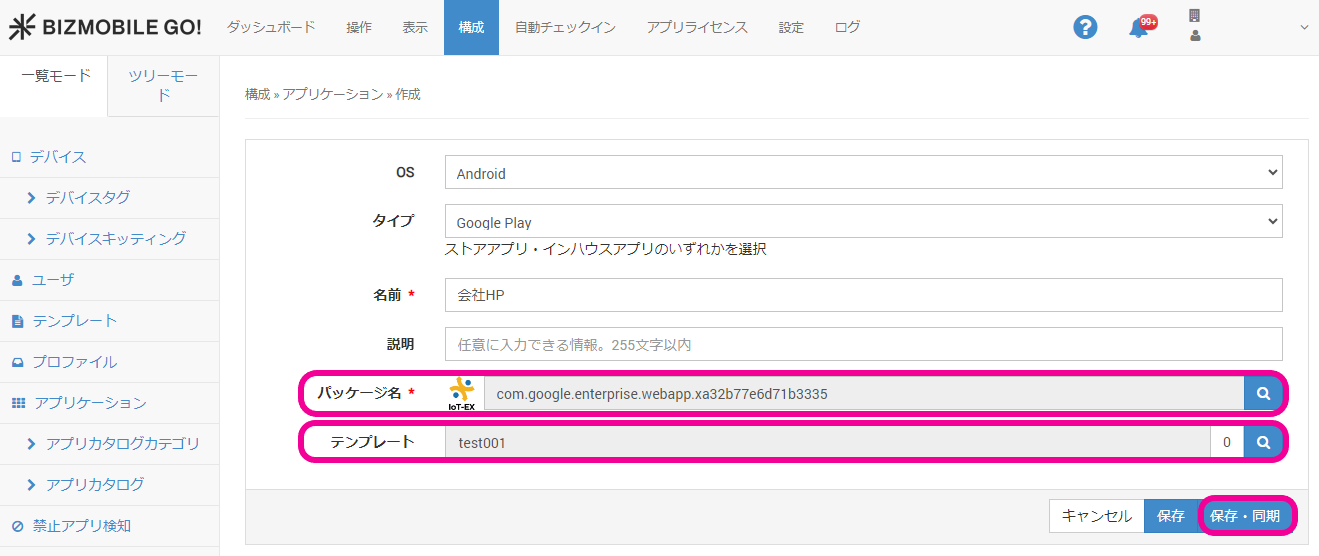Image resolution: width=1319 pixels, height=556 pixels.
Task: Open 禁止アプリ検知 in the sidebar
Action: 81,526
